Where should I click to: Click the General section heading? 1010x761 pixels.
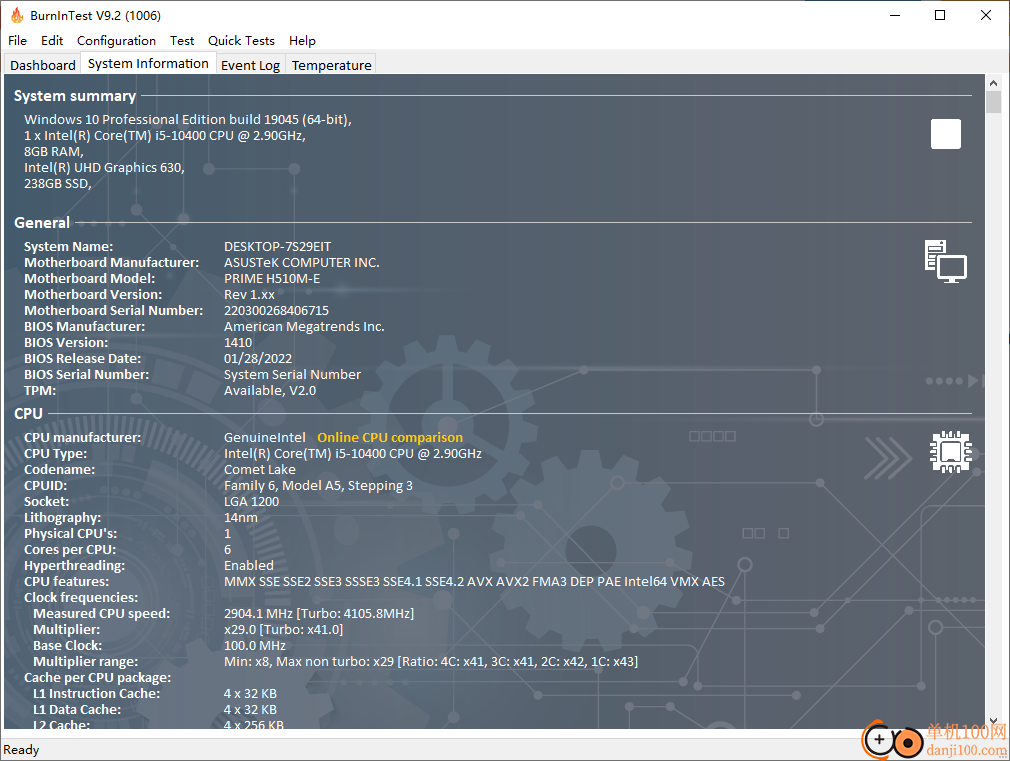point(42,223)
